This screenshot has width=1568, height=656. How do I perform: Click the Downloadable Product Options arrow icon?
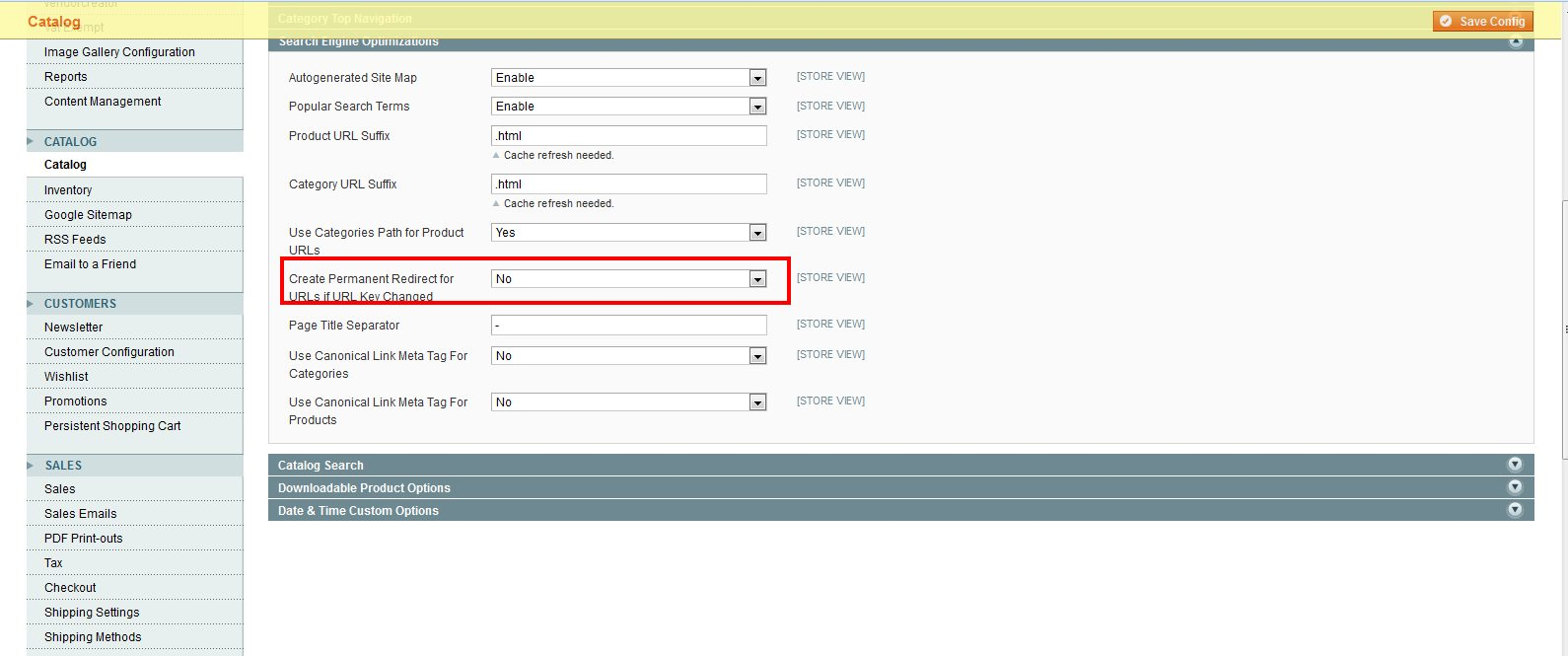click(x=1515, y=487)
